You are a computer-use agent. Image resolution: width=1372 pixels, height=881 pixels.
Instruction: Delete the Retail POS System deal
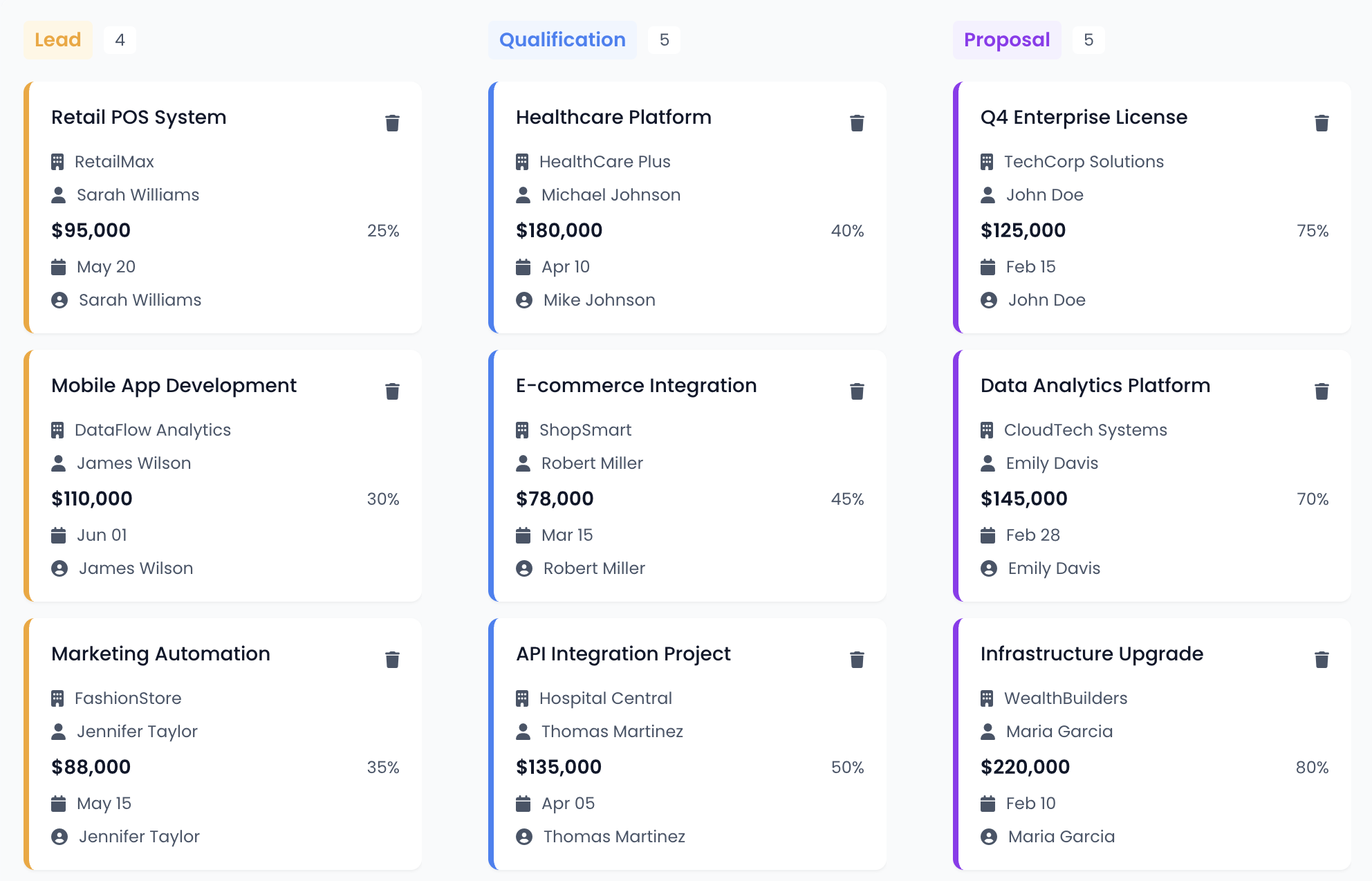[x=392, y=123]
